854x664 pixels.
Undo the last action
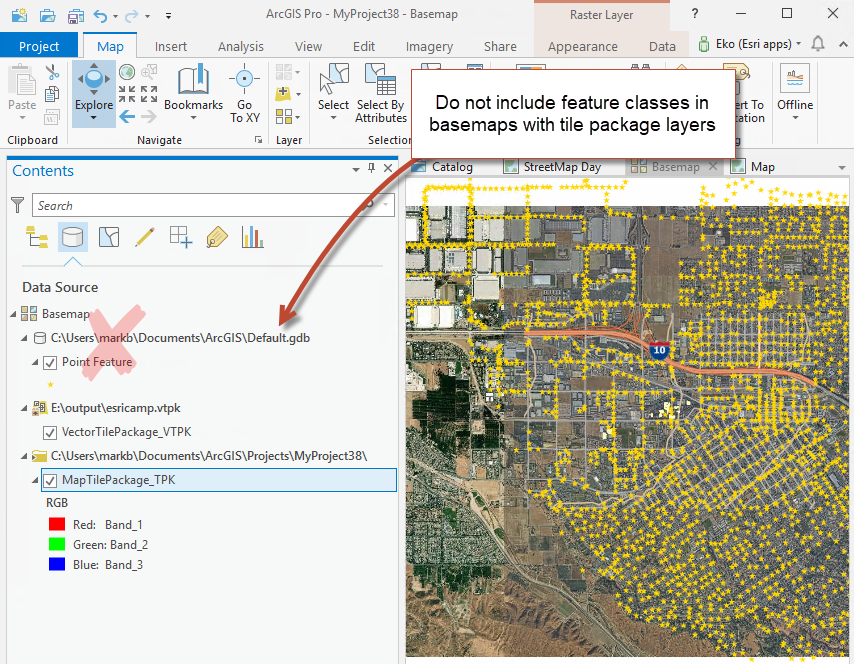pos(100,16)
